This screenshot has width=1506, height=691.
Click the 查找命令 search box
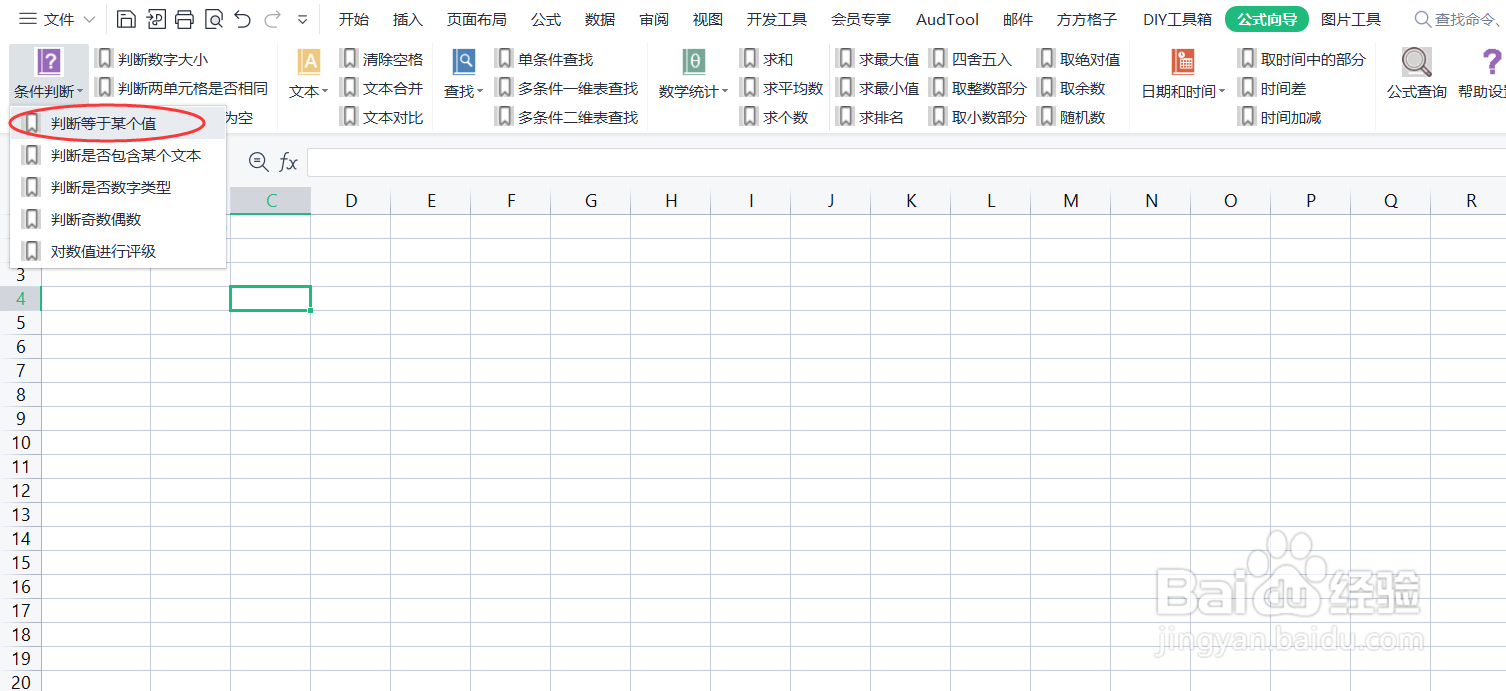coord(1459,19)
